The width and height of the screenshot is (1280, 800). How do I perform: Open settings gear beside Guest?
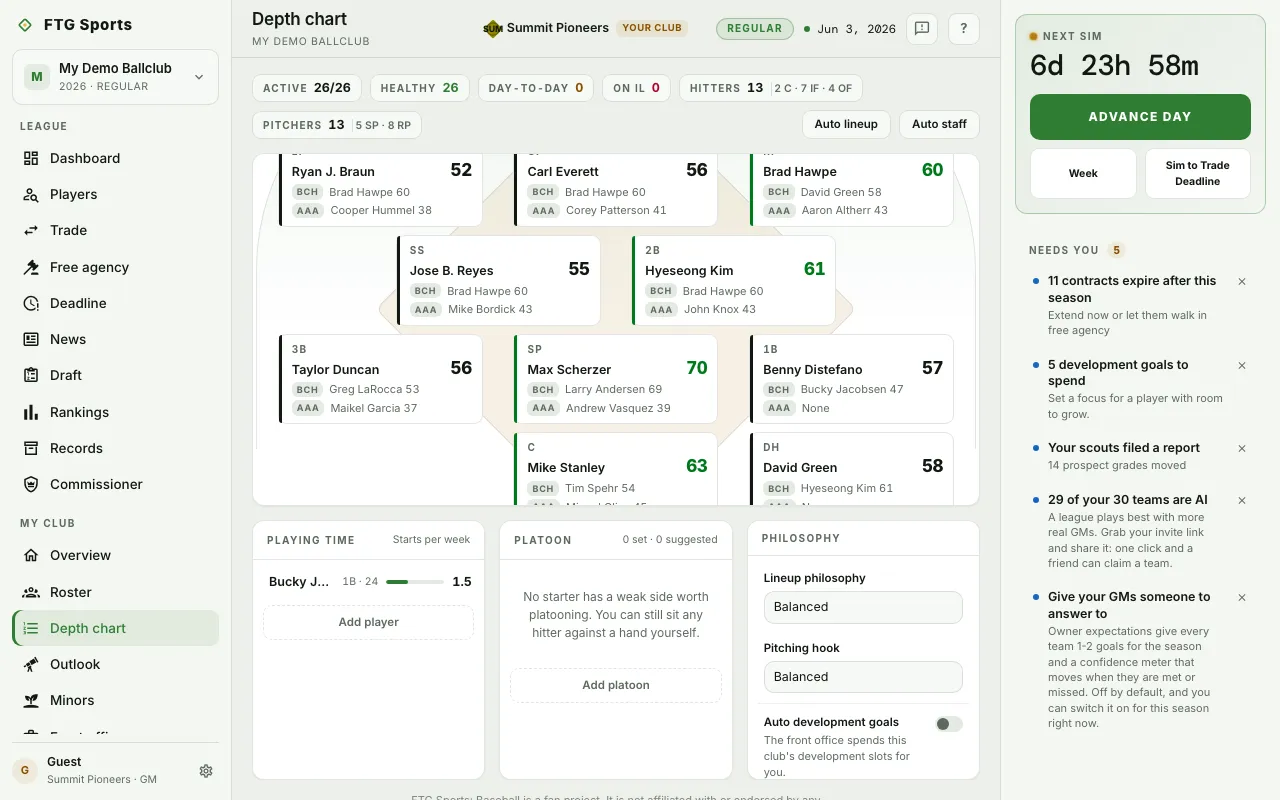pyautogui.click(x=206, y=771)
